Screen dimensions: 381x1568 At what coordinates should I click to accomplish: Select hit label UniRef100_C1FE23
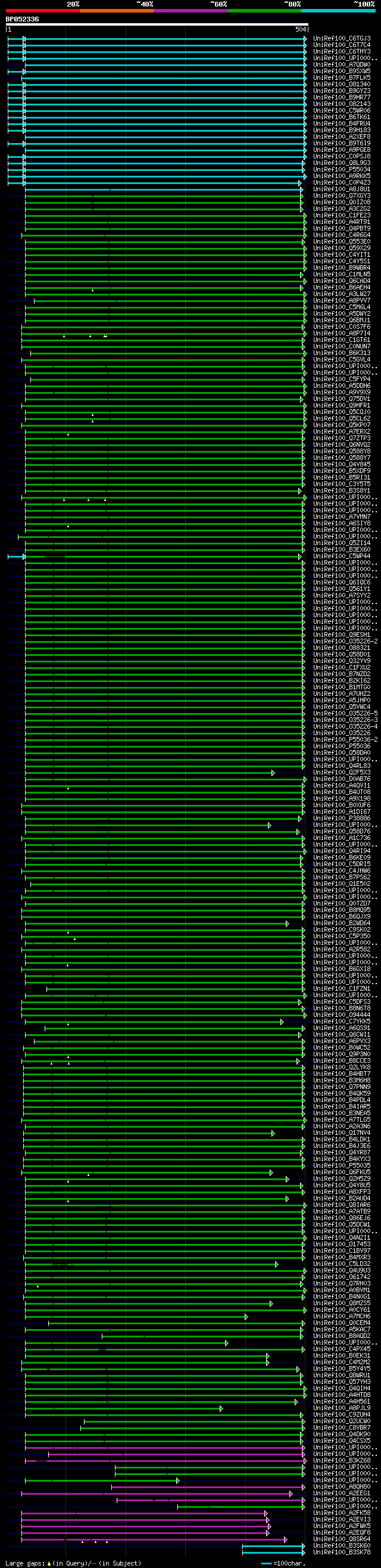342,216
